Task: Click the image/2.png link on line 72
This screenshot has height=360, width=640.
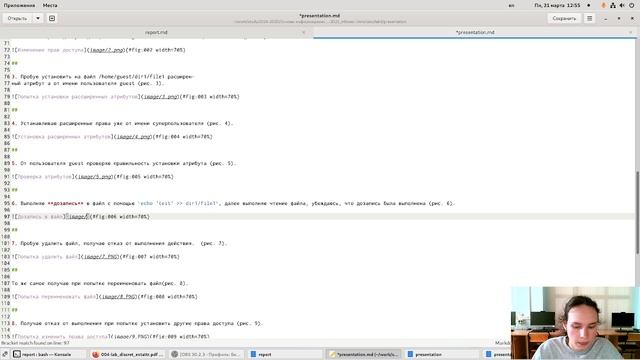Action: [x=107, y=50]
